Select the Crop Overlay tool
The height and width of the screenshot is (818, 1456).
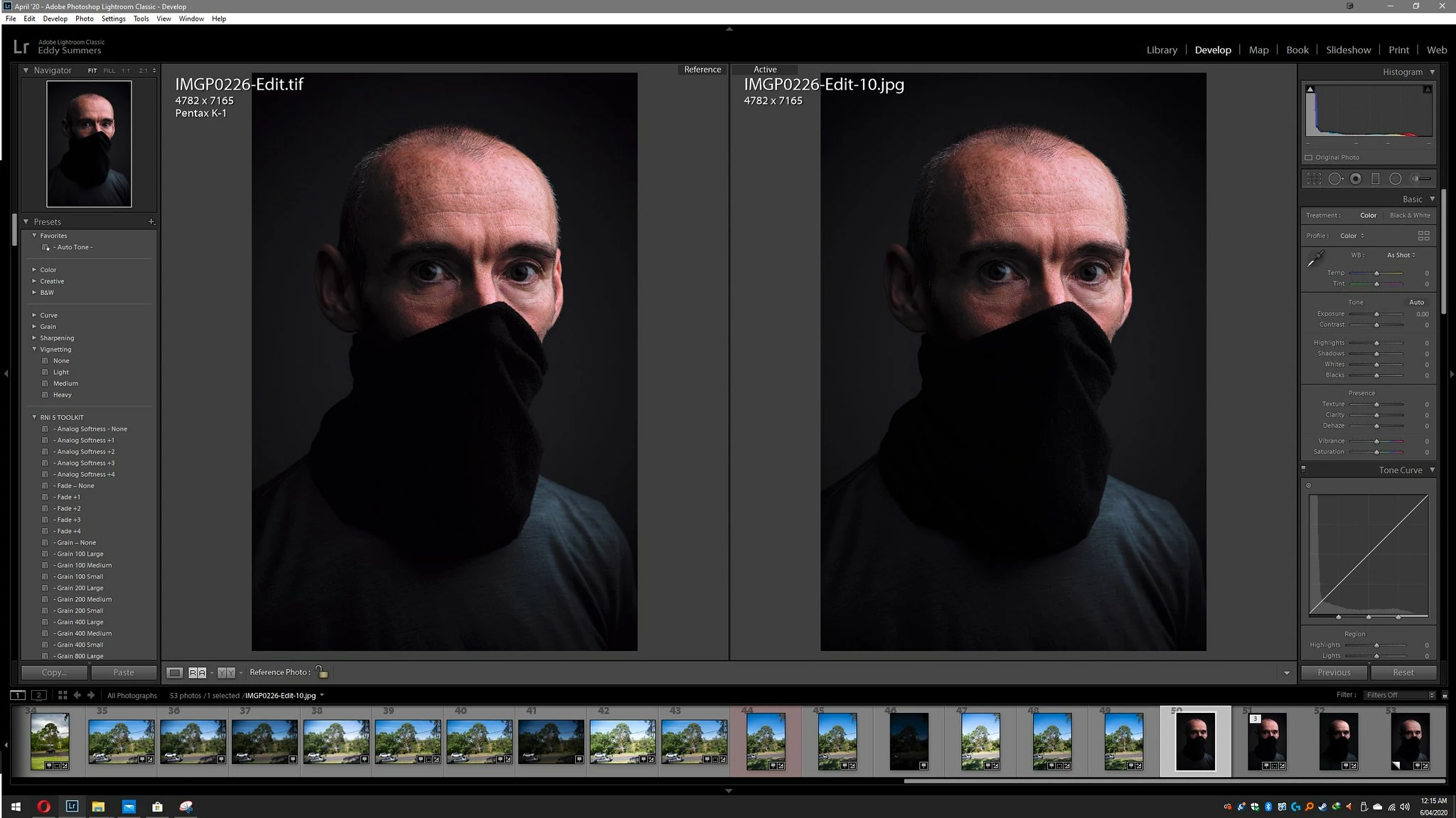tap(1314, 179)
